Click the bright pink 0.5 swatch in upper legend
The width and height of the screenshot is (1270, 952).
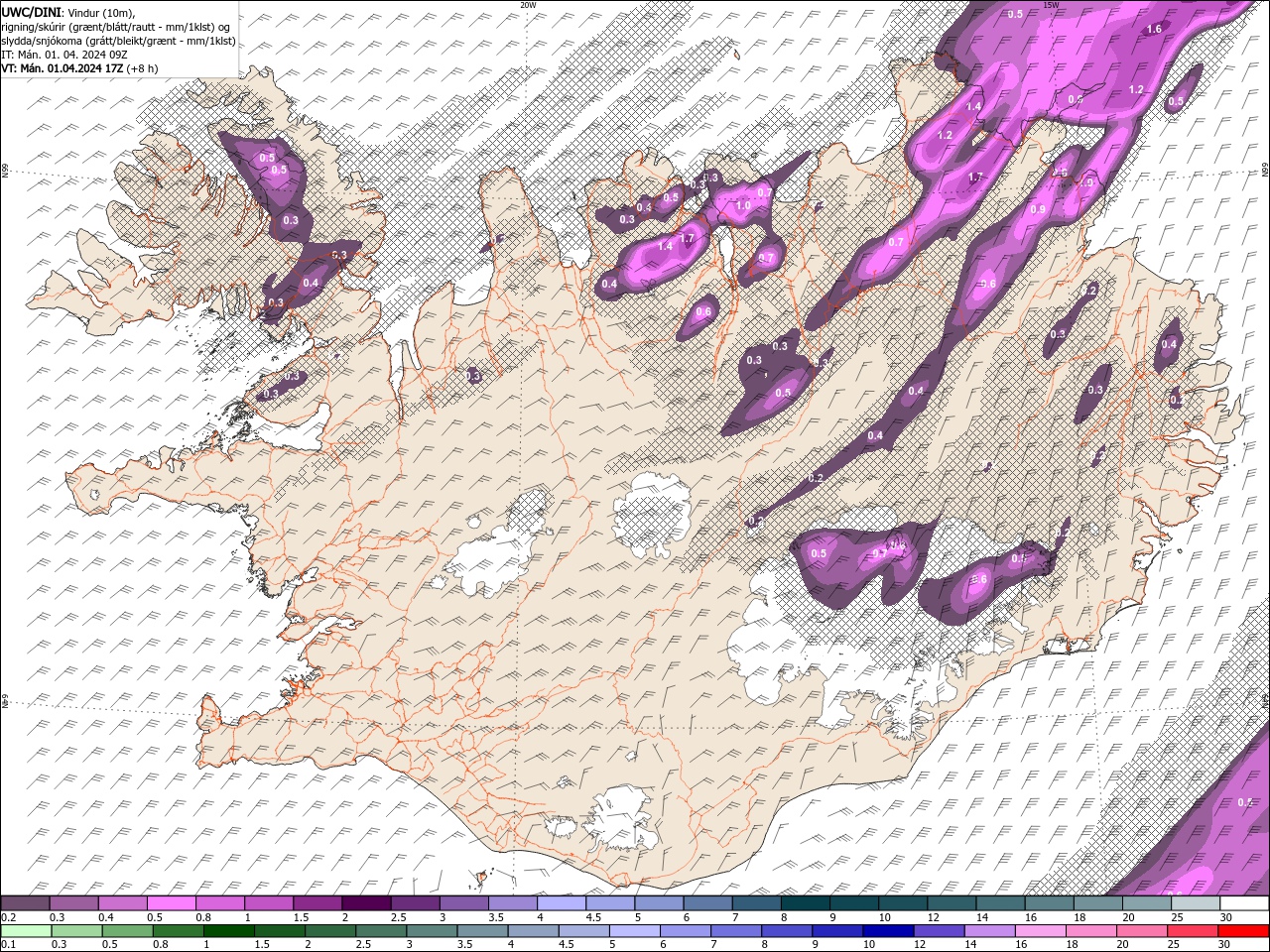(171, 903)
